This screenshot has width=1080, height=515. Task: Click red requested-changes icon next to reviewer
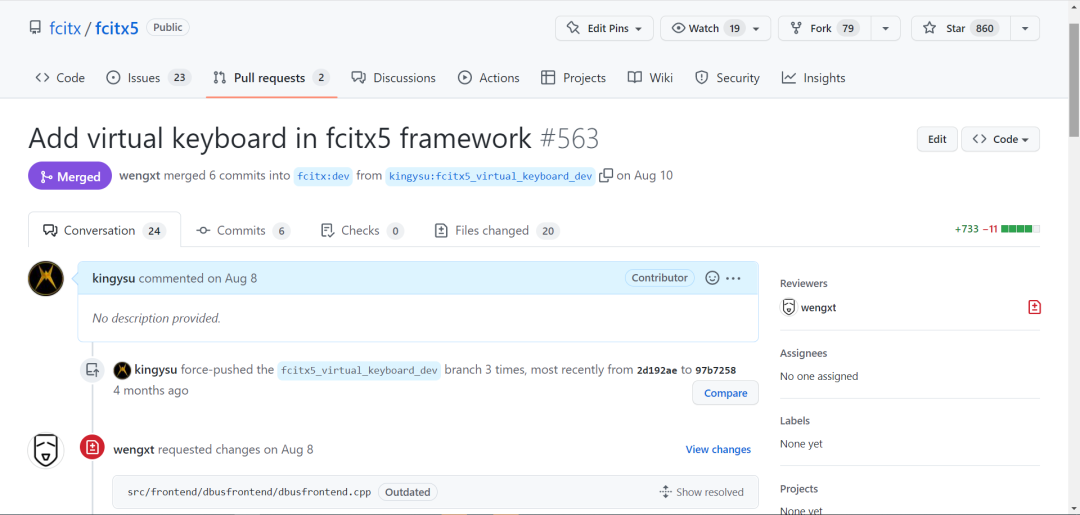point(1034,308)
